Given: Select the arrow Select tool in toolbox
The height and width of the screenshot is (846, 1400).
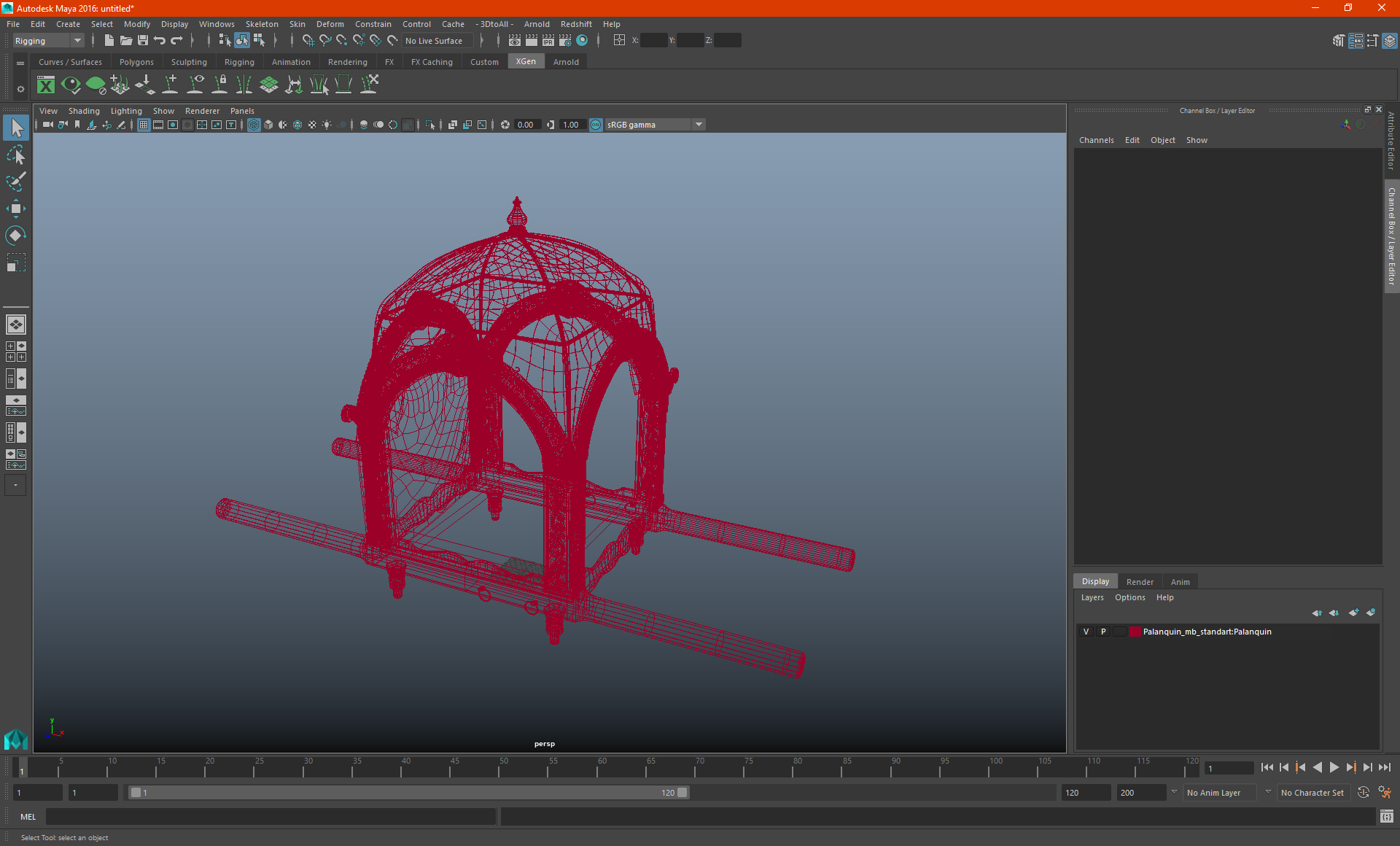Looking at the screenshot, I should pos(16,128).
